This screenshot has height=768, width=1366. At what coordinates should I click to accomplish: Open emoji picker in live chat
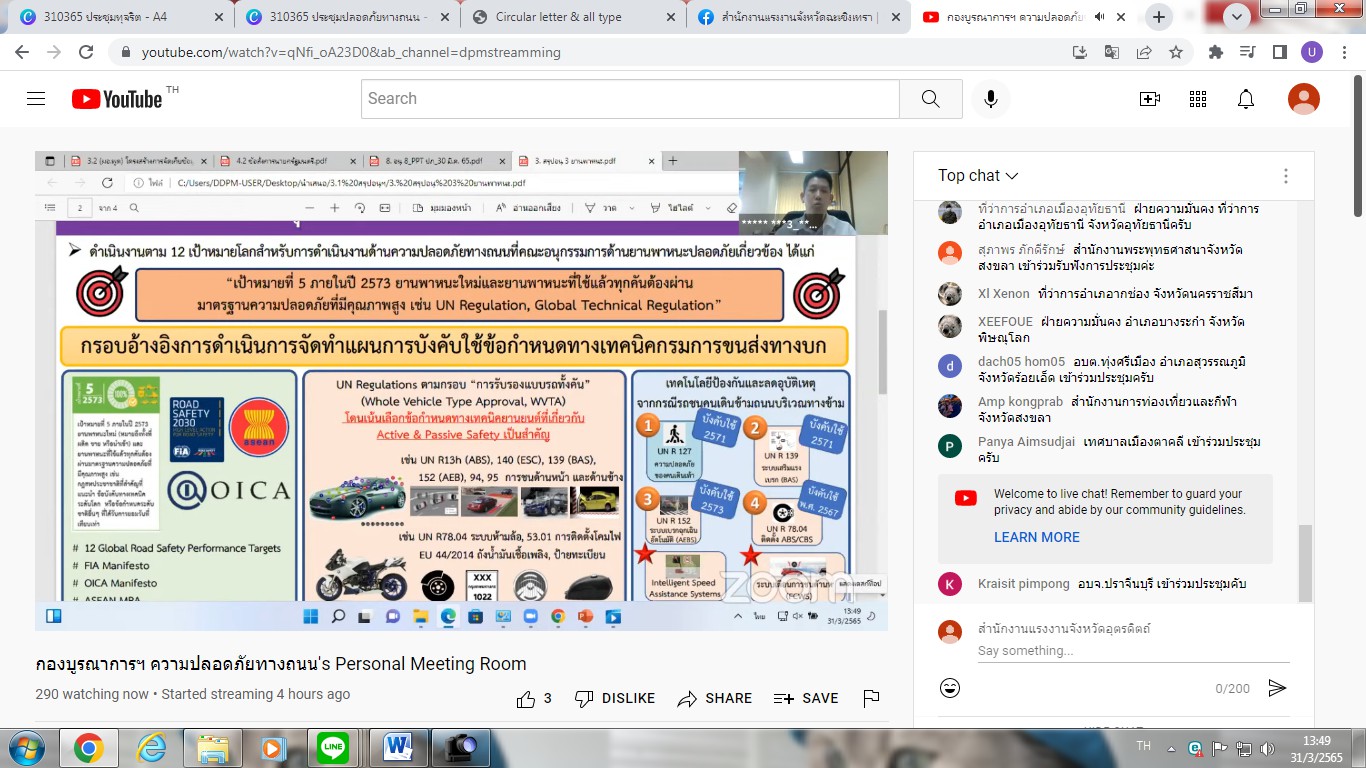[x=950, y=688]
